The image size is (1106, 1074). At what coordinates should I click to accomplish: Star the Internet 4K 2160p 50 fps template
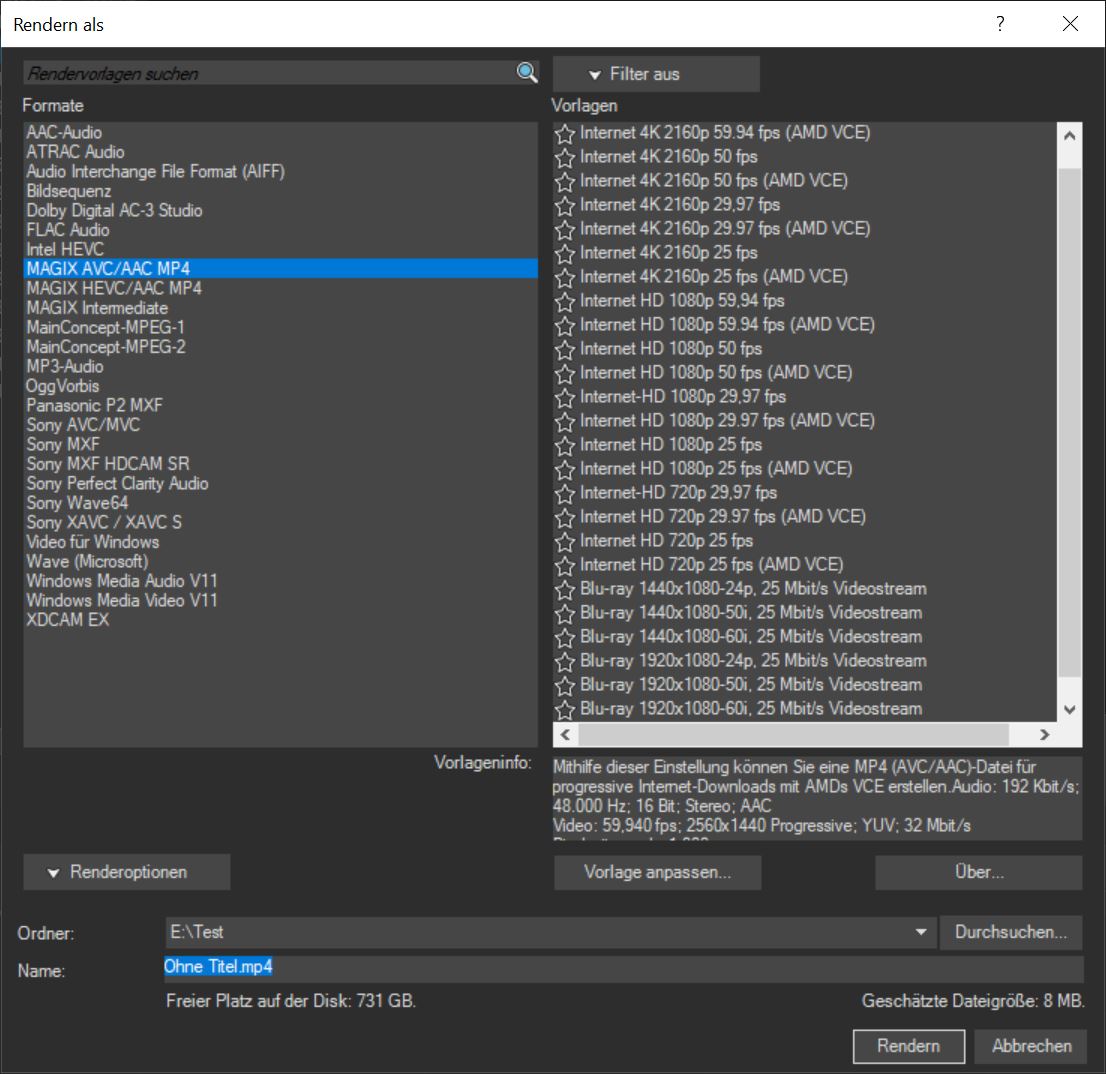tap(564, 157)
